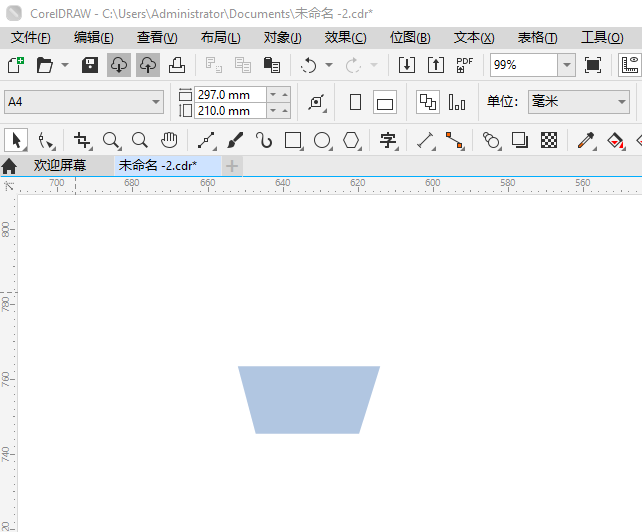Publish to PDF
This screenshot has width=642, height=532.
465,65
